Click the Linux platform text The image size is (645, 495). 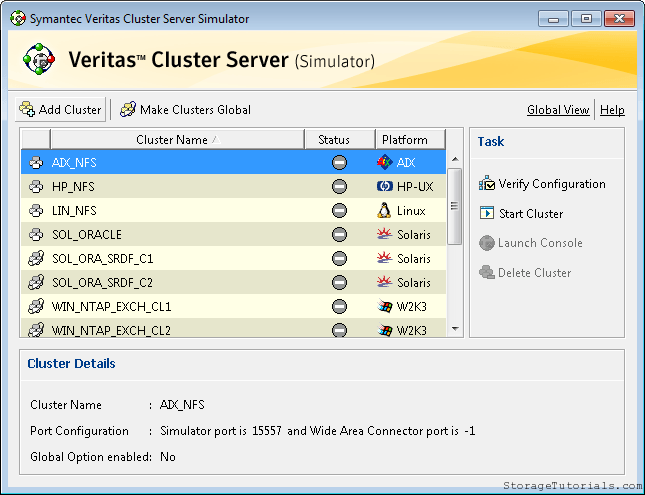point(411,211)
